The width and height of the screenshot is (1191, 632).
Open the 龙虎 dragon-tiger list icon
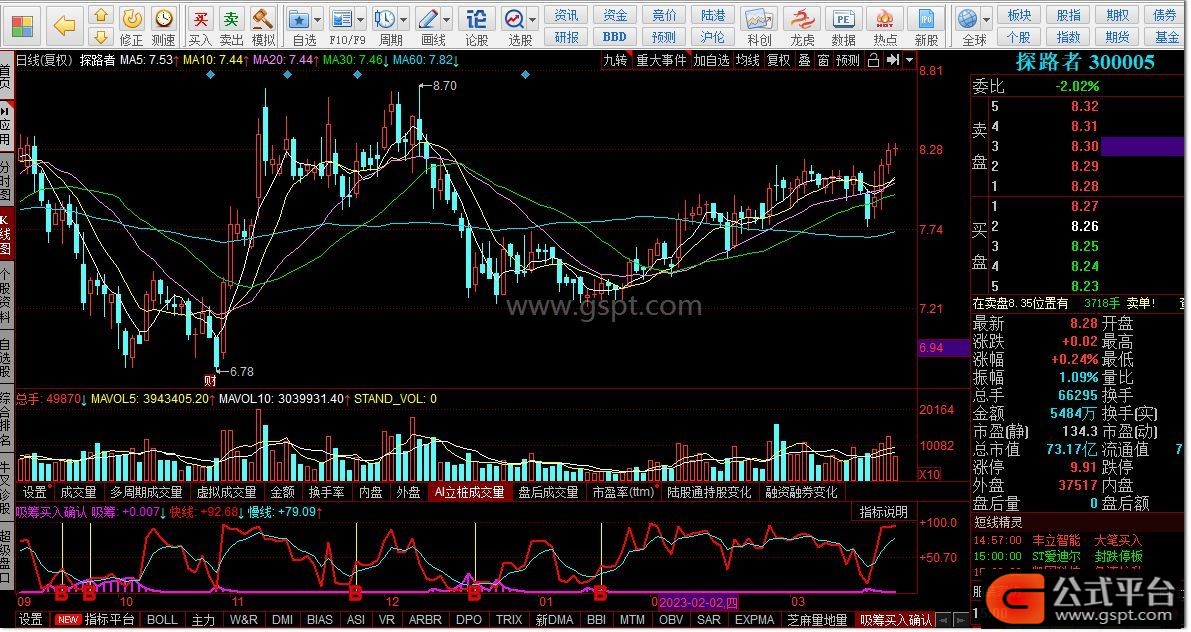802,26
